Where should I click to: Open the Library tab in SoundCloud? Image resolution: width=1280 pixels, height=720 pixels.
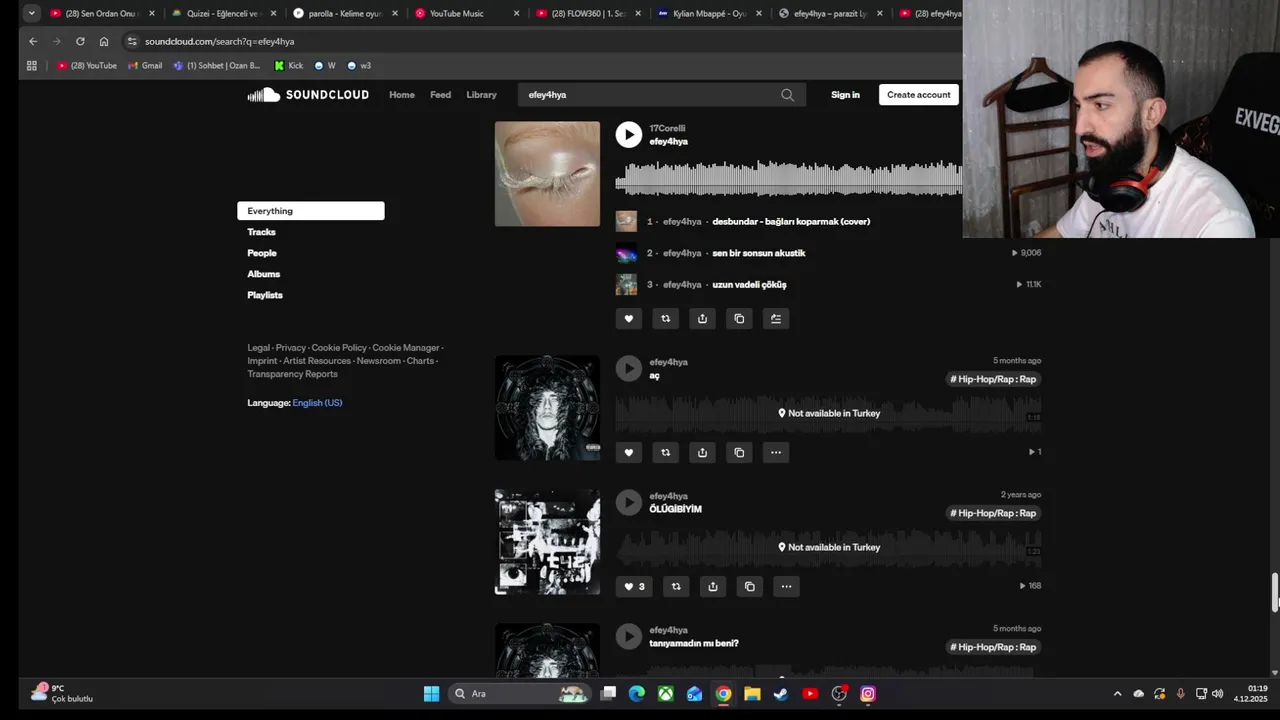coord(481,95)
